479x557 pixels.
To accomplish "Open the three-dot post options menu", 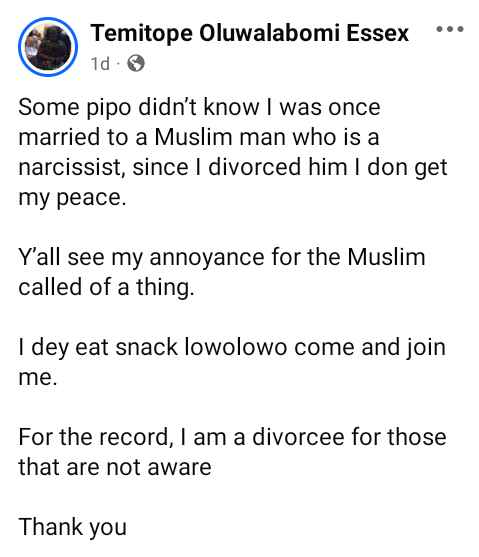I will [x=450, y=29].
